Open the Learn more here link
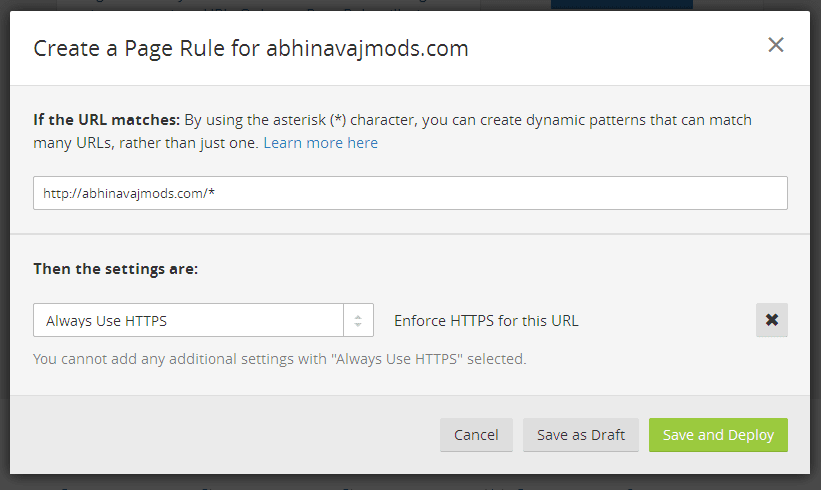This screenshot has height=490, width=821. pos(320,143)
